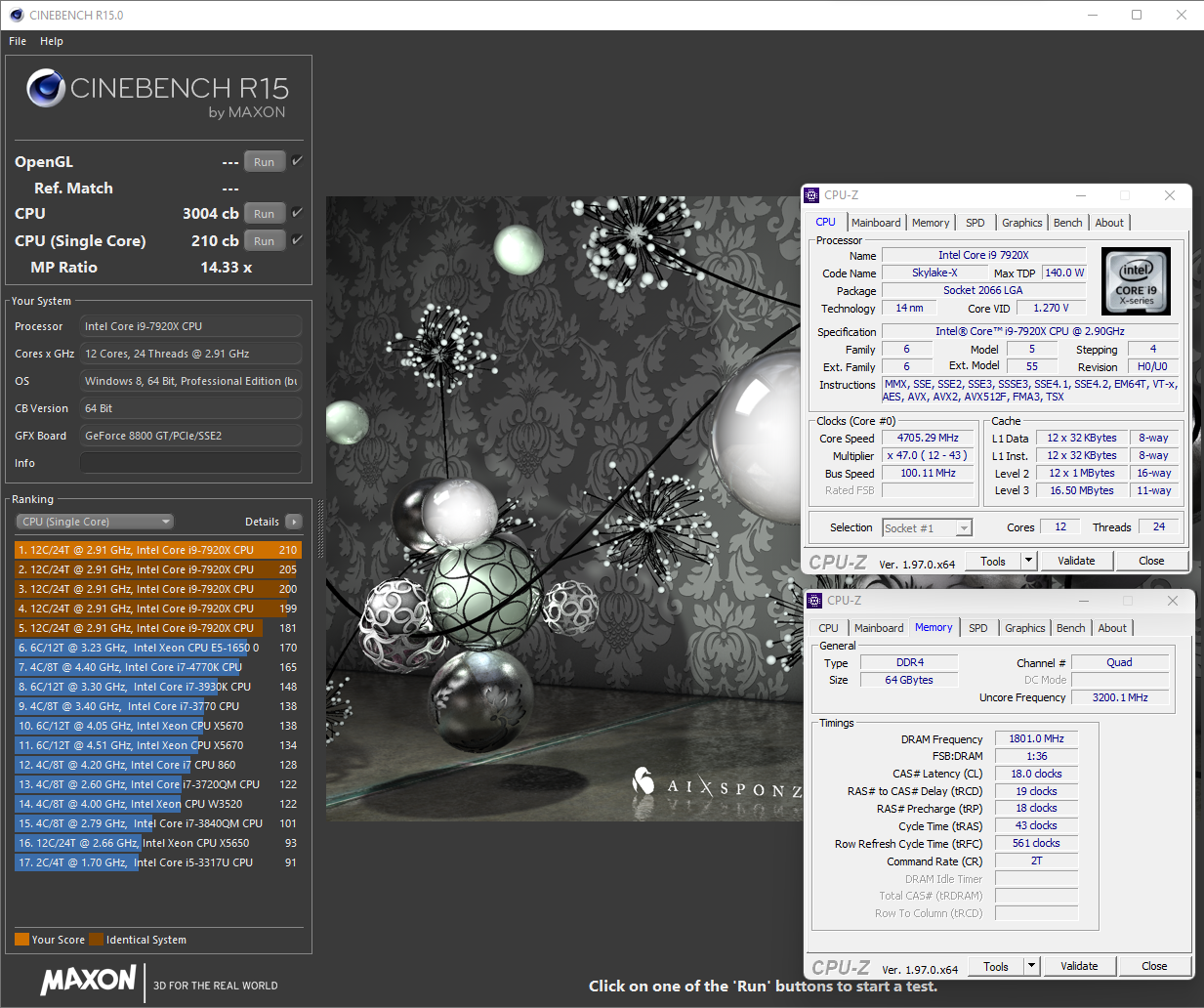Select ranking entry 2 with score 205

[158, 569]
